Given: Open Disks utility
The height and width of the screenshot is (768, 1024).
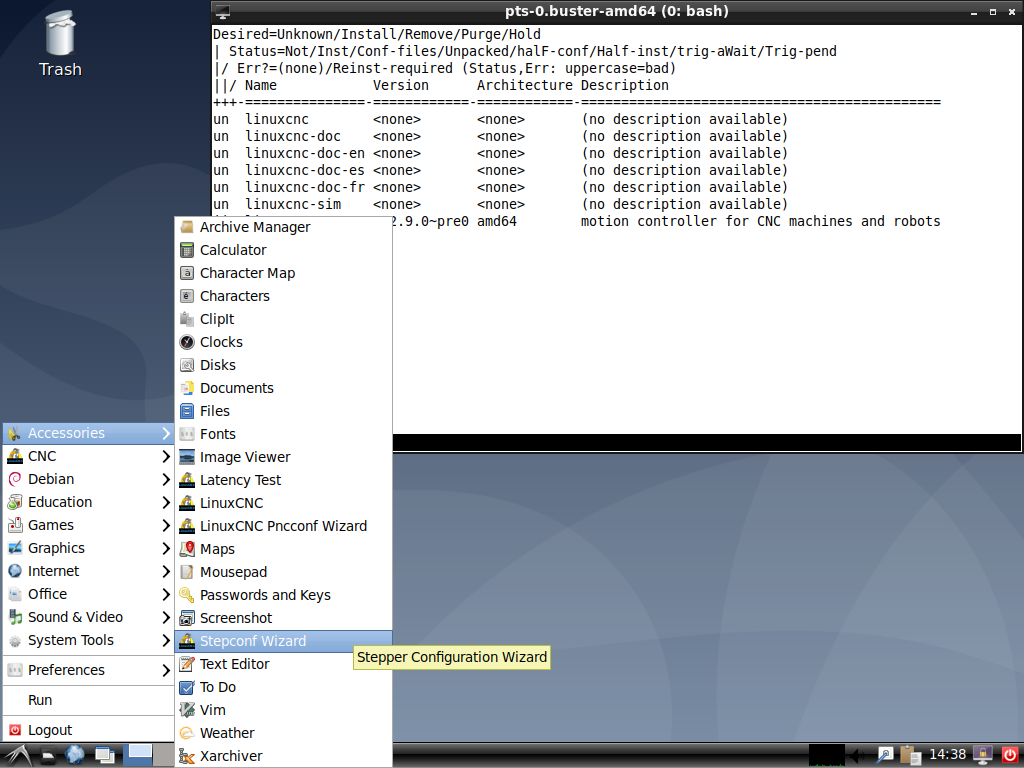Looking at the screenshot, I should pyautogui.click(x=283, y=365).
